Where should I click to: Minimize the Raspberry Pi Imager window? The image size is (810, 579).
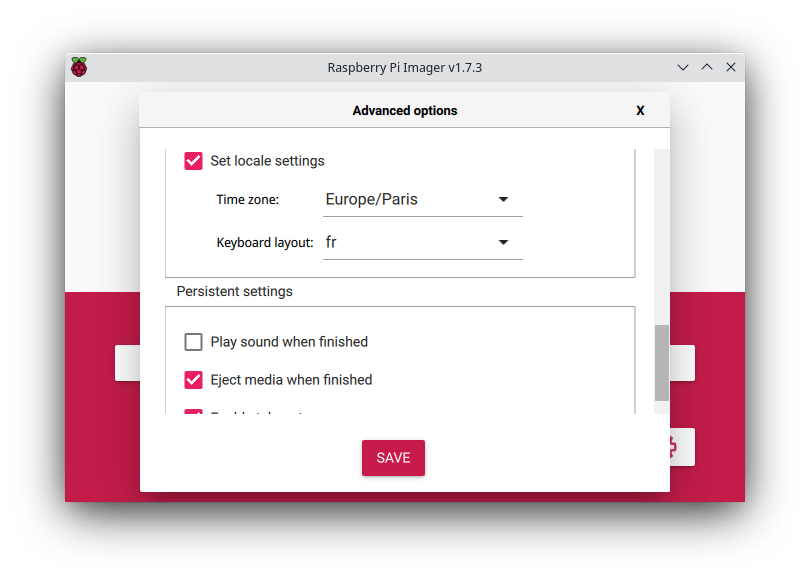pos(683,67)
